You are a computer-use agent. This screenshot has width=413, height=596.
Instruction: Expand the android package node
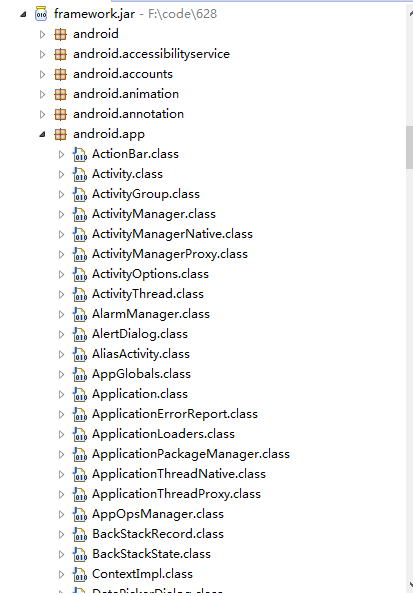coord(42,35)
